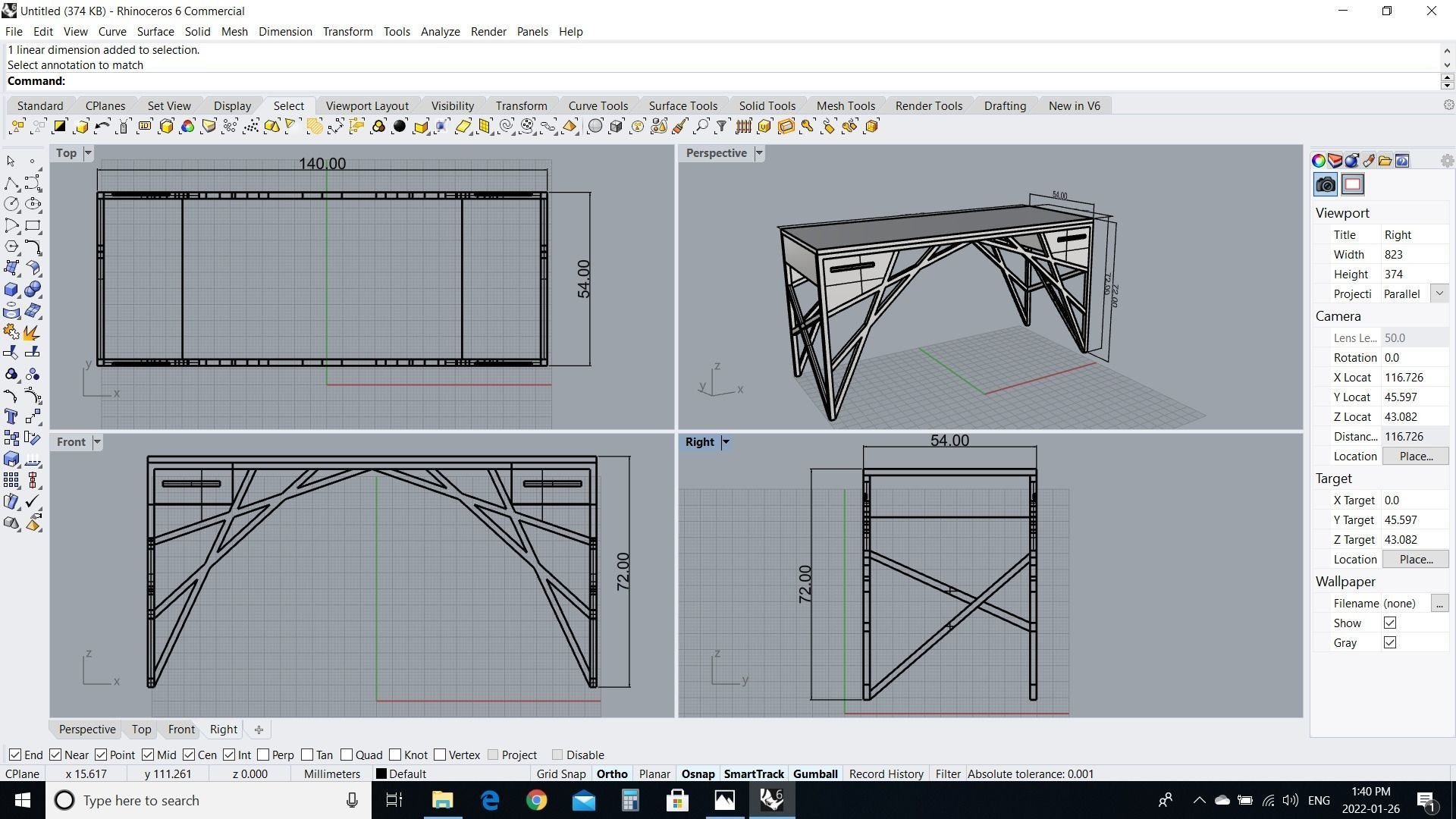
Task: Add a new viewport tab with plus
Action: coord(259,730)
